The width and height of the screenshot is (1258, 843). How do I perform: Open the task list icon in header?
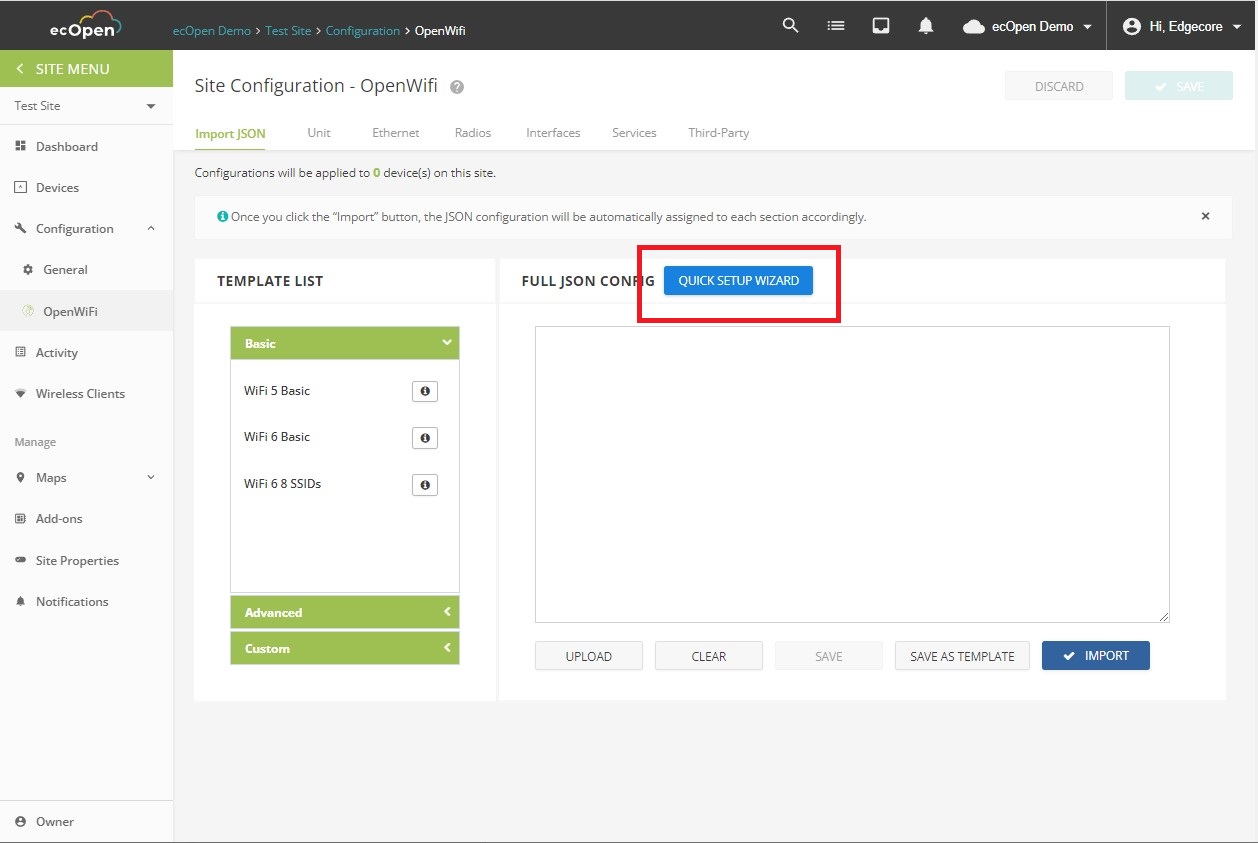click(836, 26)
